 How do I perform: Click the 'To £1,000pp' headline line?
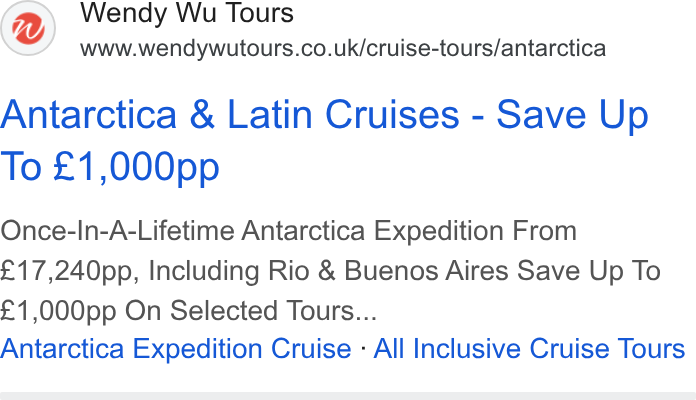[x=110, y=166]
